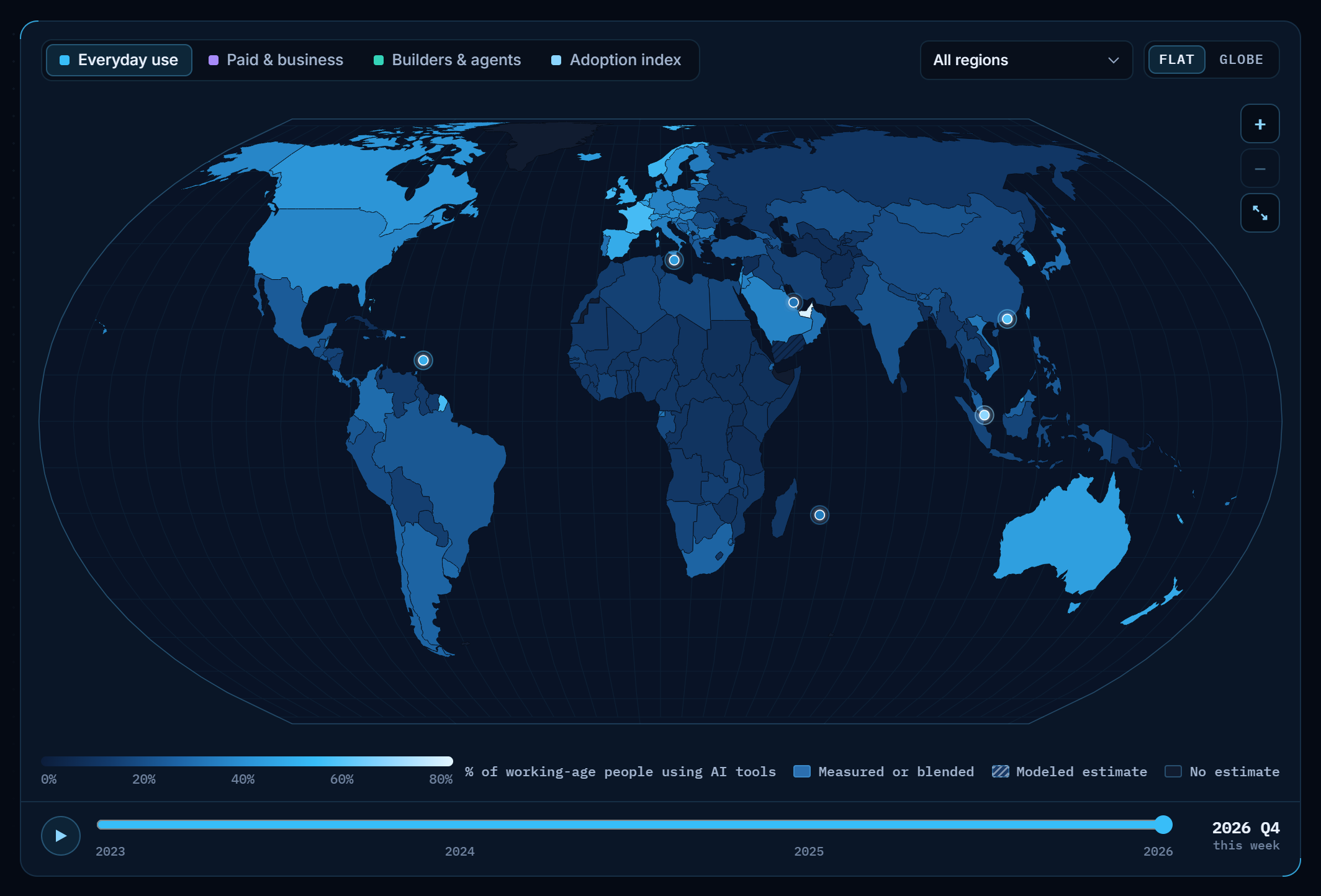The height and width of the screenshot is (896, 1321).
Task: Select the Everyday use tab
Action: [119, 60]
